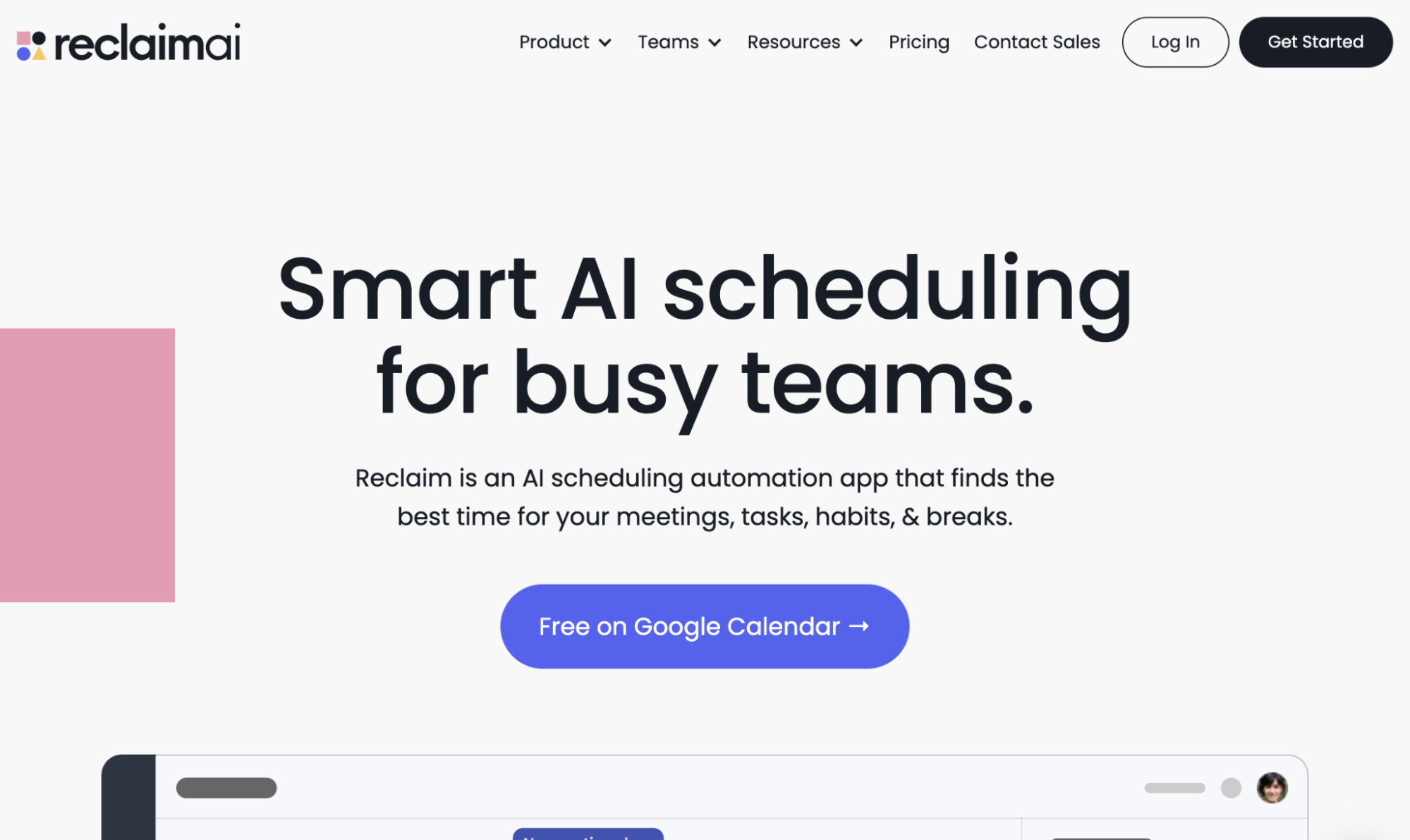Open the Contact Sales menu item
1410x840 pixels.
1037,42
